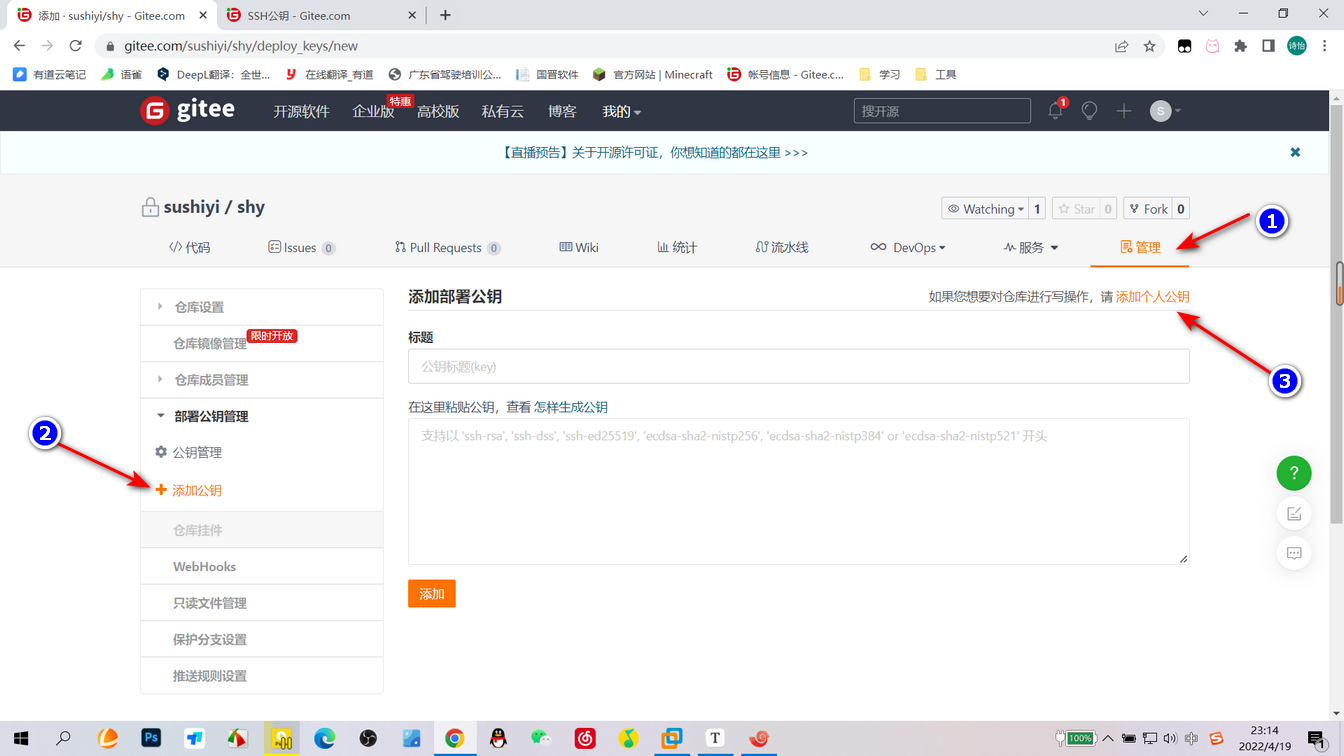This screenshot has height=756, width=1344.
Task: Dismiss the live-broadcast banner with the × icon
Action: click(1295, 152)
